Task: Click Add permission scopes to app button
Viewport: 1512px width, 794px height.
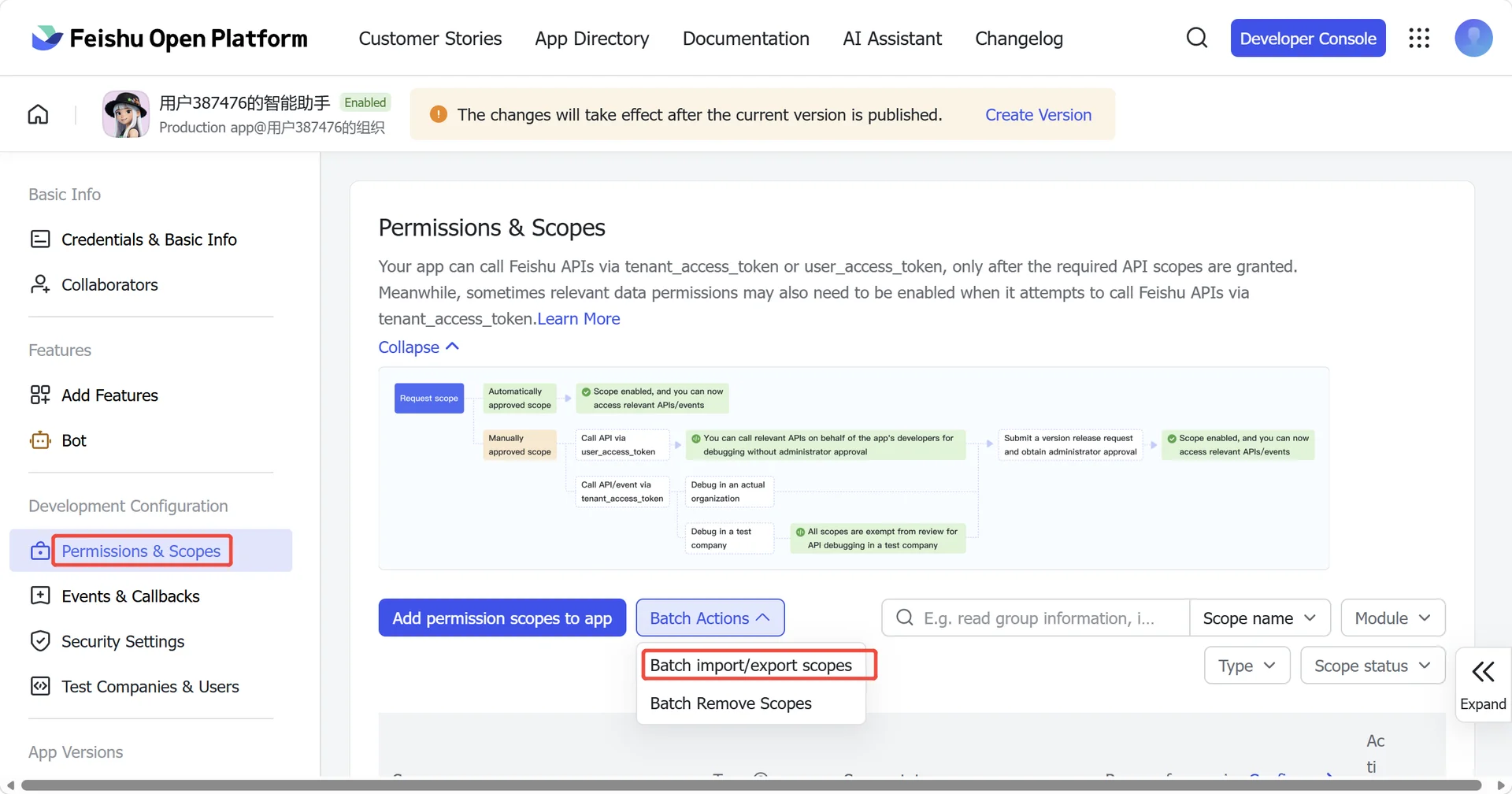Action: pos(502,618)
